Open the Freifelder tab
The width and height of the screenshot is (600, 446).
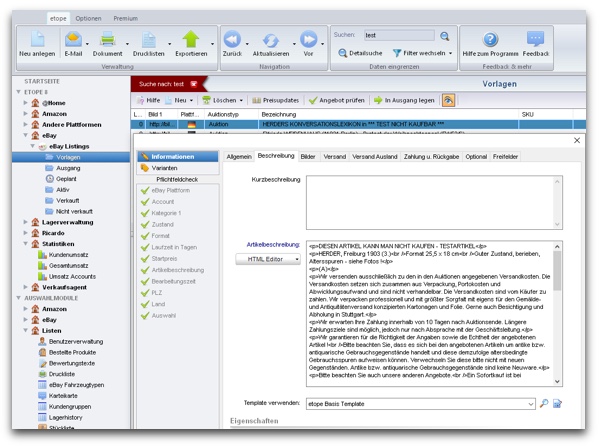505,157
